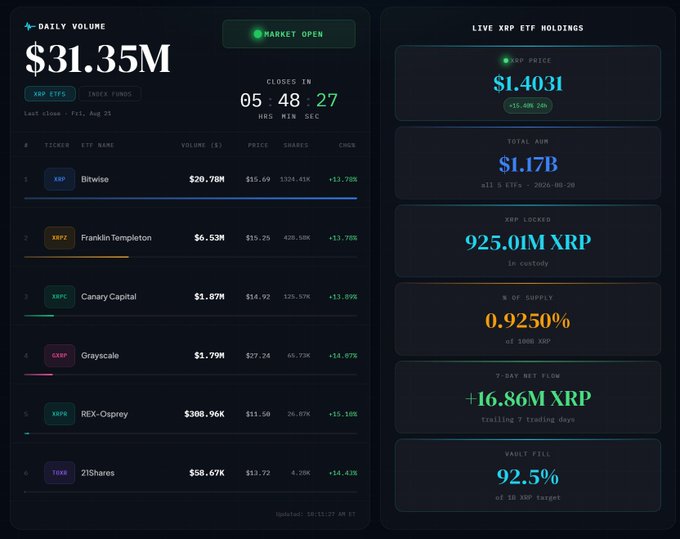Click the Franklin Templeton ETF name
The image size is (680, 539).
tap(116, 238)
